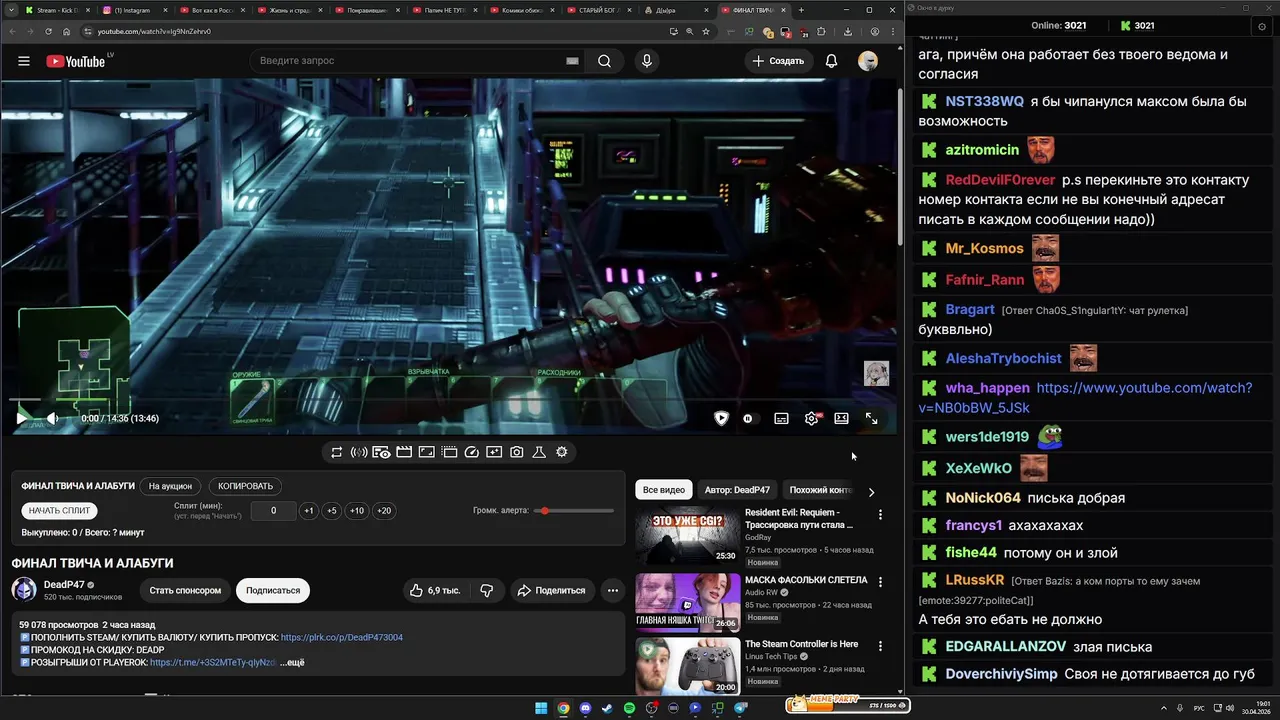Select the 'Автор: DeadP47' filter chip
Screen dimensions: 1280x720
click(737, 490)
